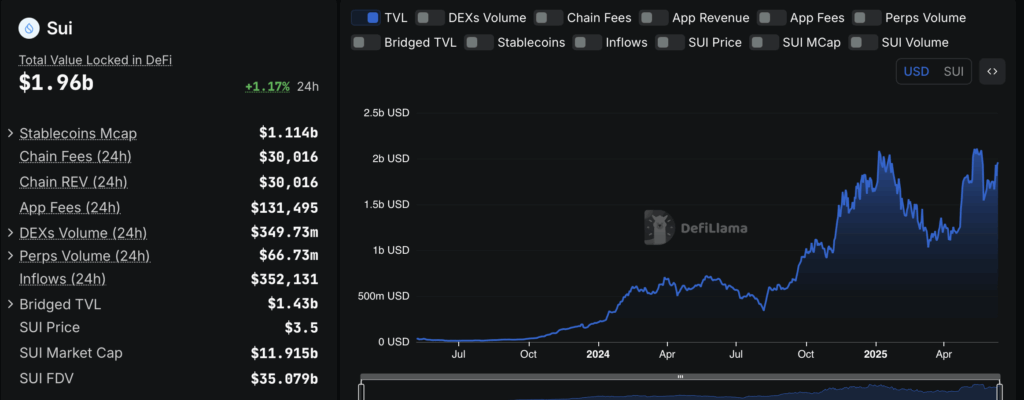The image size is (1024, 400).
Task: Click the Inflows (24h) label
Action: pyautogui.click(x=63, y=279)
